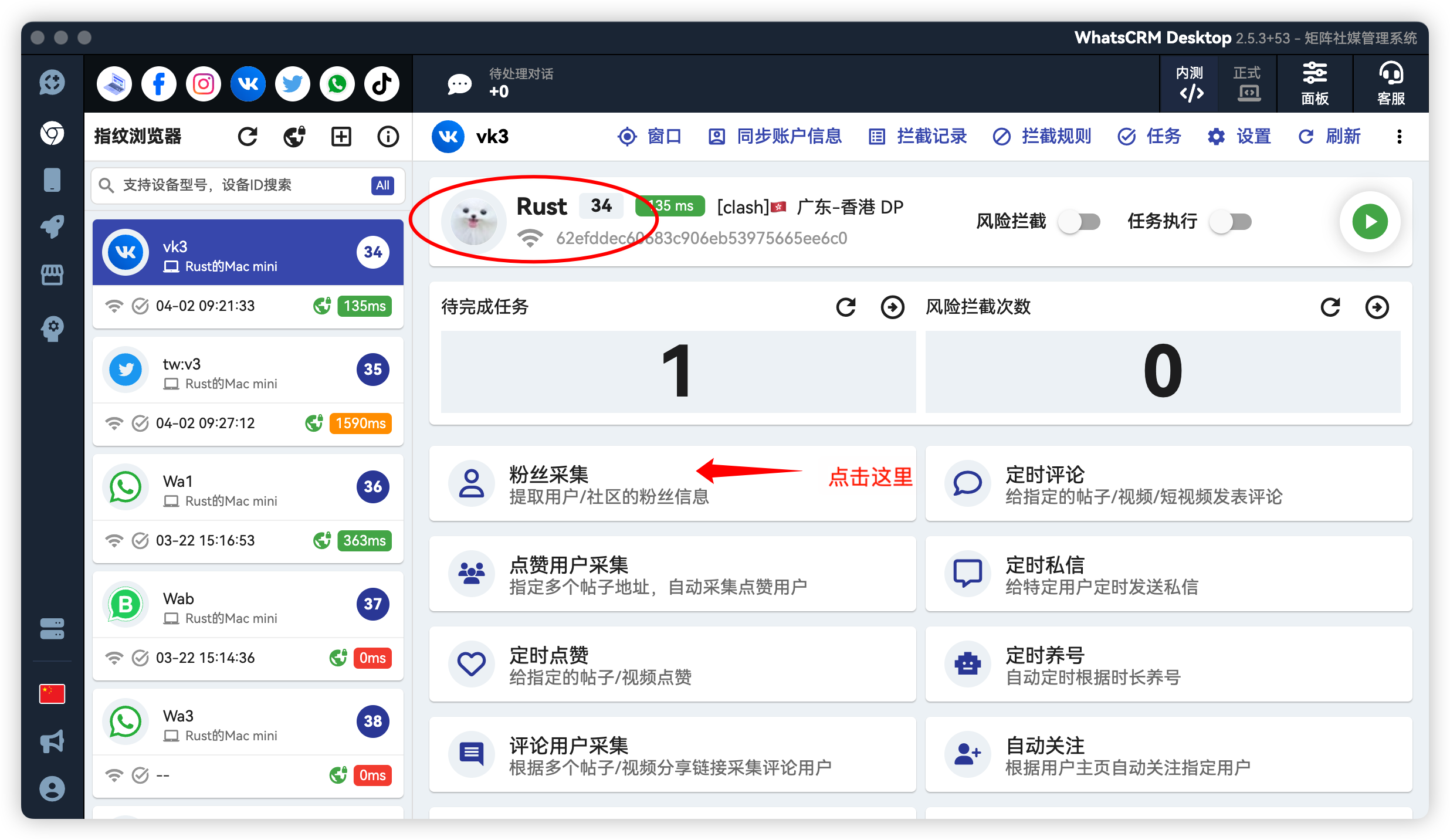Image resolution: width=1450 pixels, height=840 pixels.
Task: Enable the 任务执行 toggle
Action: [x=1230, y=222]
